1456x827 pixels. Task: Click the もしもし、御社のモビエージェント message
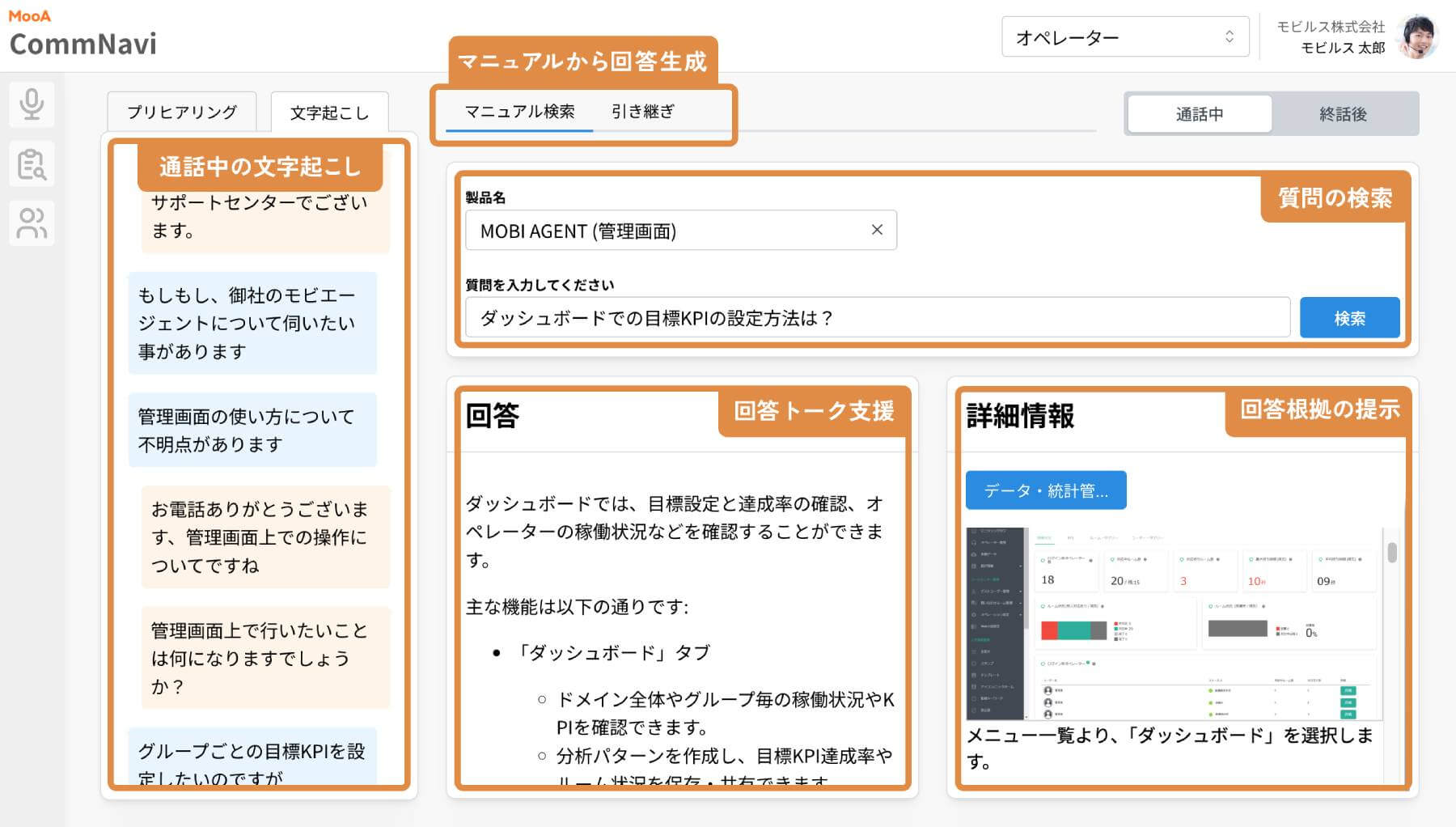252,324
